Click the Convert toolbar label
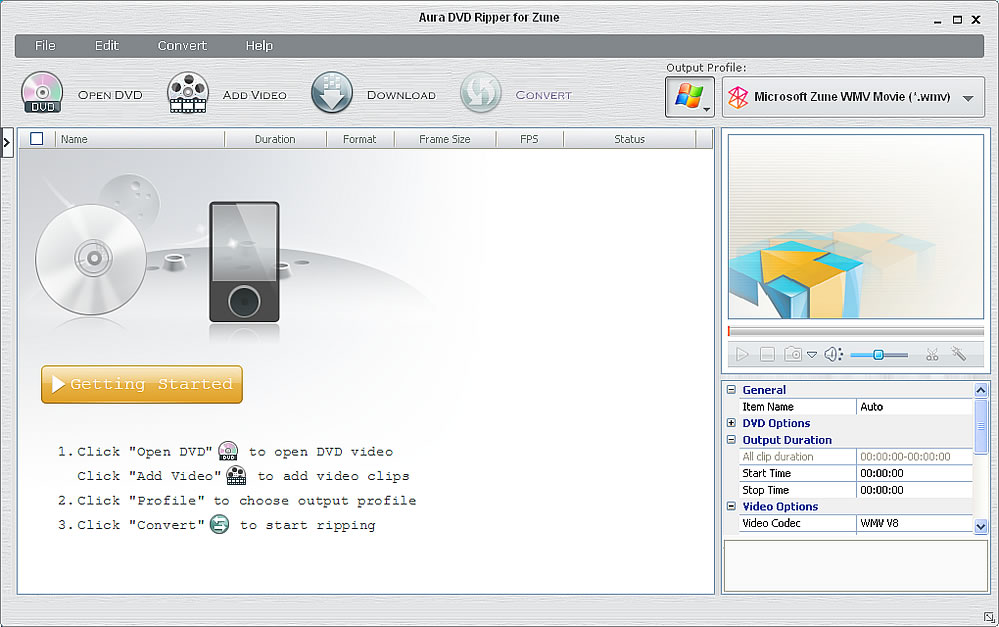This screenshot has height=627, width=999. pyautogui.click(x=543, y=95)
